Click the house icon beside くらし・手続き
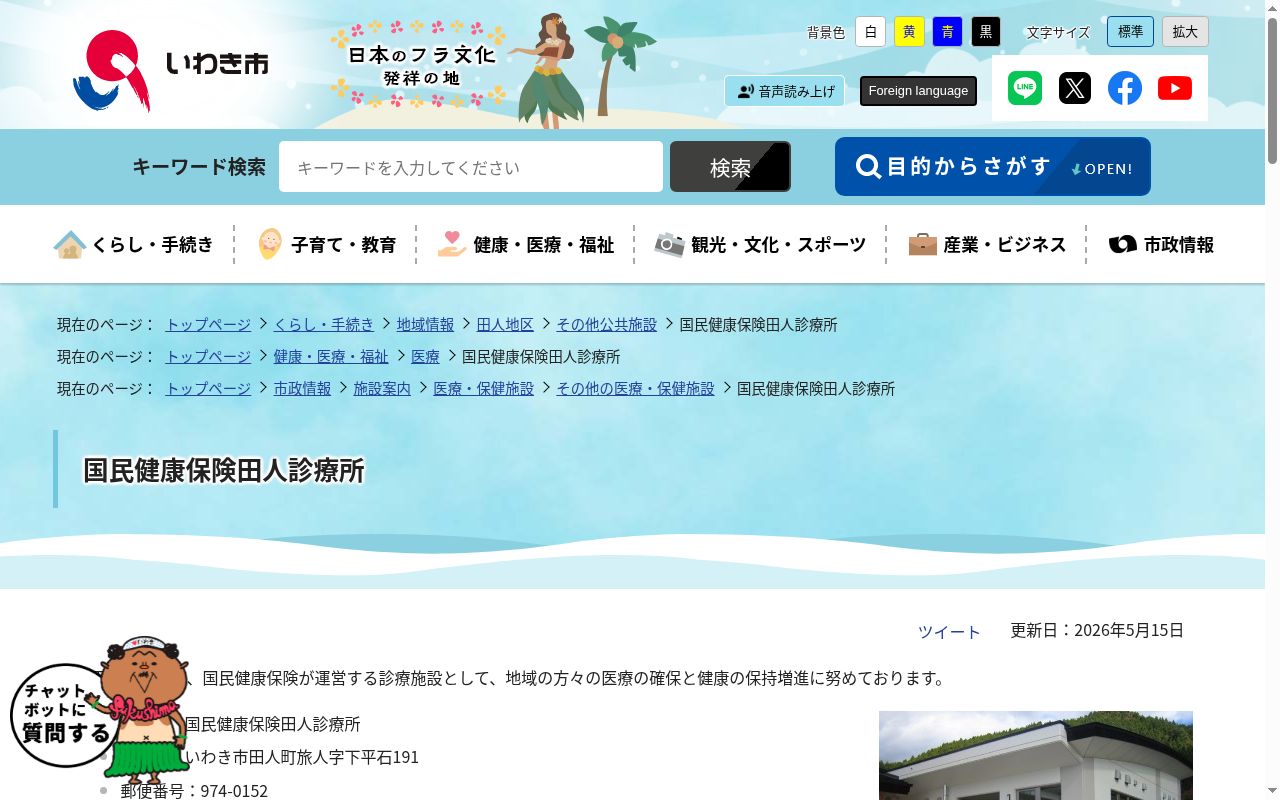1280x800 pixels. [x=70, y=244]
